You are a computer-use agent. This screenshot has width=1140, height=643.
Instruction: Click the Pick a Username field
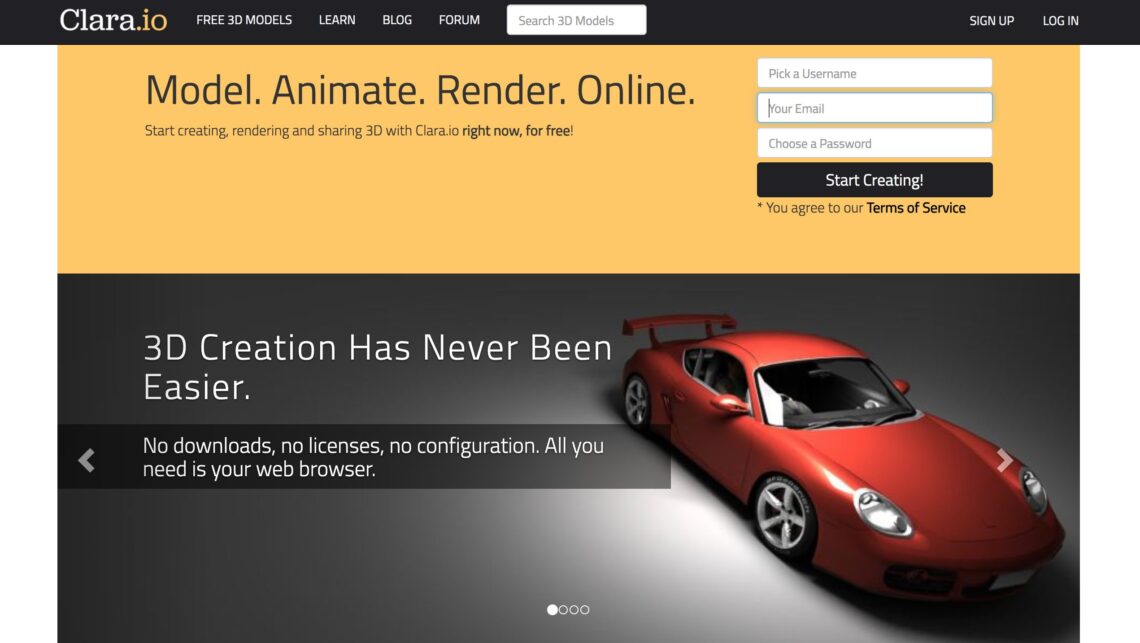(x=874, y=73)
